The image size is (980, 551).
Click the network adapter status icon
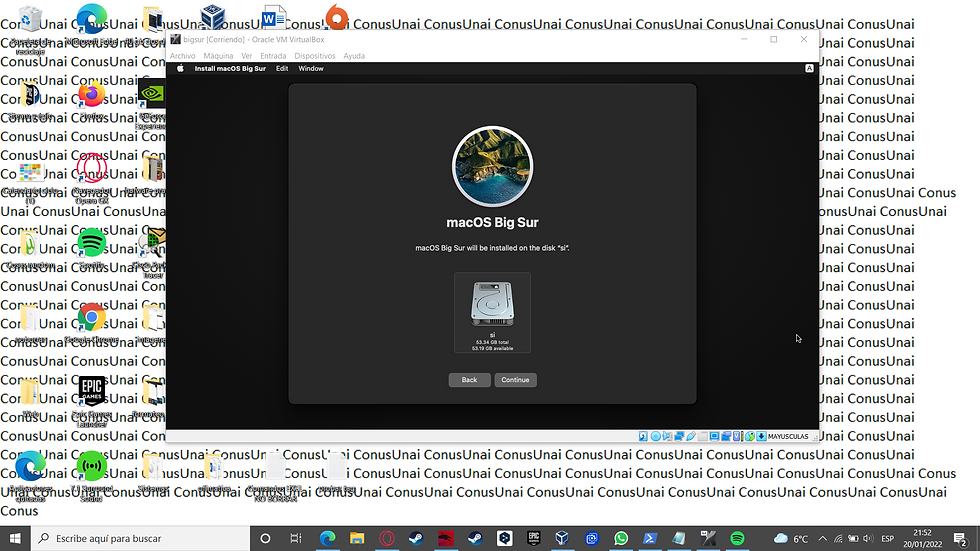point(679,436)
